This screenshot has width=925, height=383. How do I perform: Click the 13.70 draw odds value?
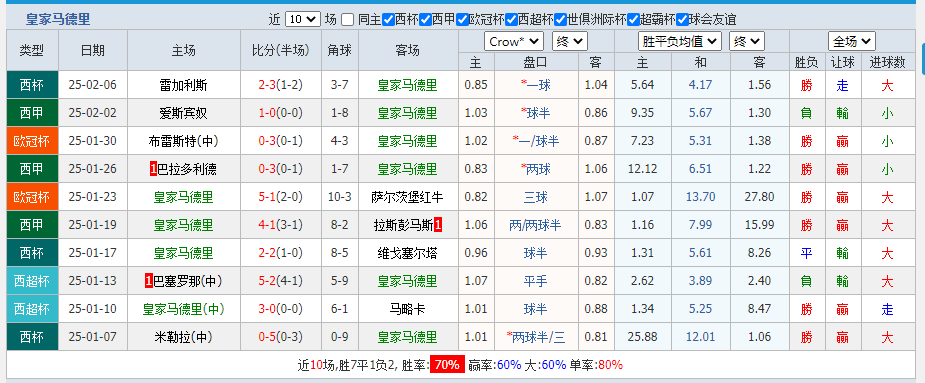701,197
